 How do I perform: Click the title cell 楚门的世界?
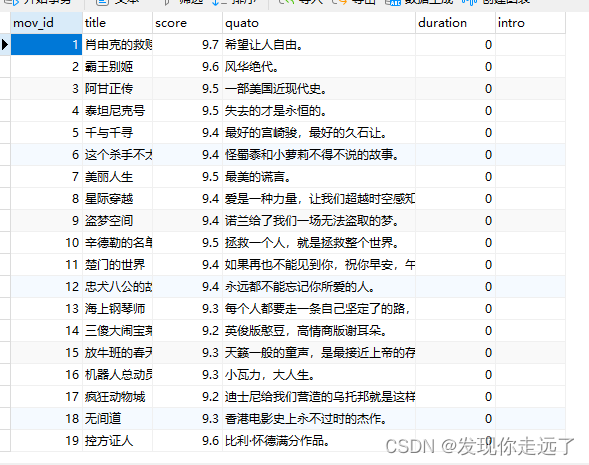click(x=118, y=265)
